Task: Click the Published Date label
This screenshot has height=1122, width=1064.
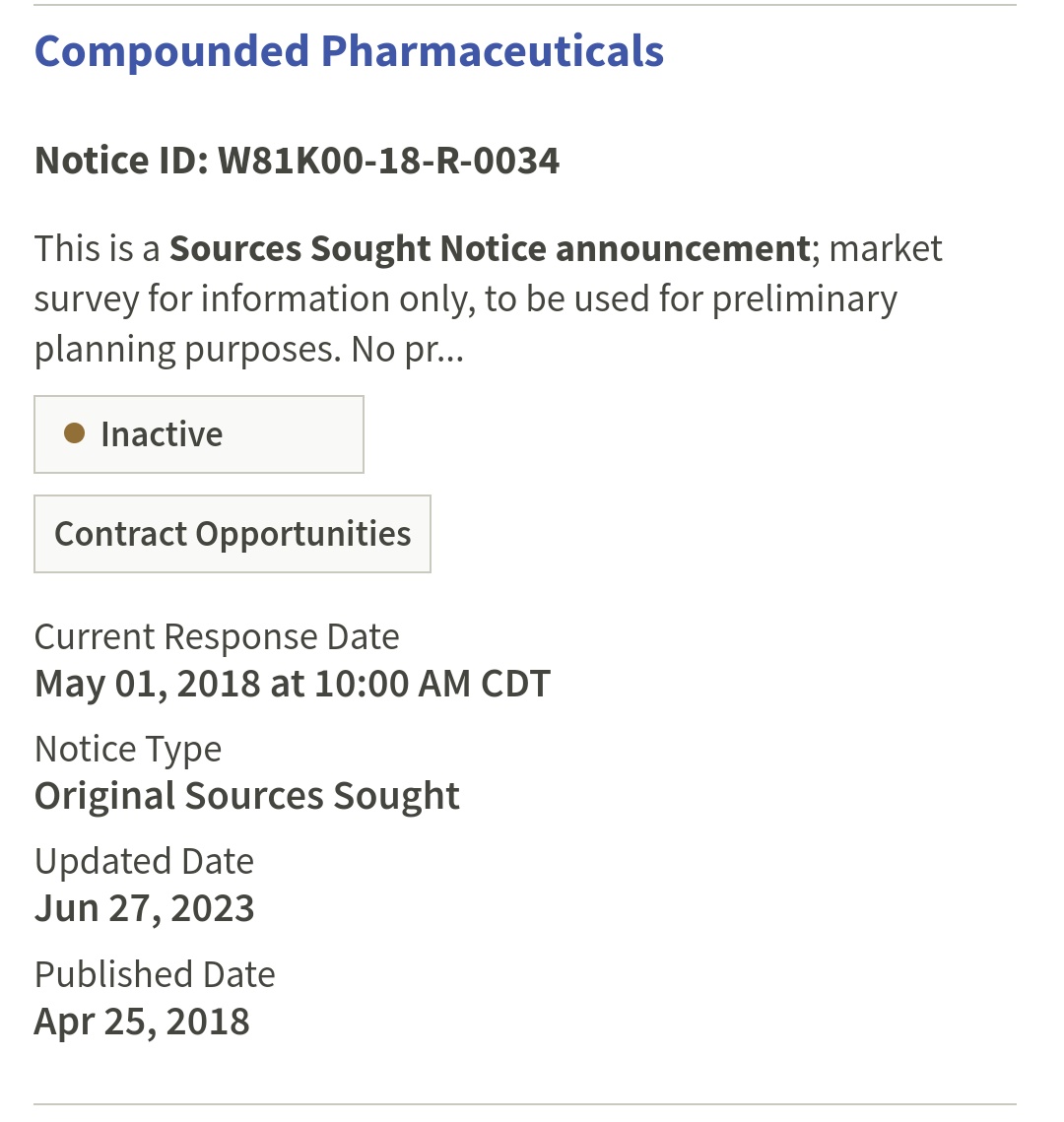Action: 155,974
